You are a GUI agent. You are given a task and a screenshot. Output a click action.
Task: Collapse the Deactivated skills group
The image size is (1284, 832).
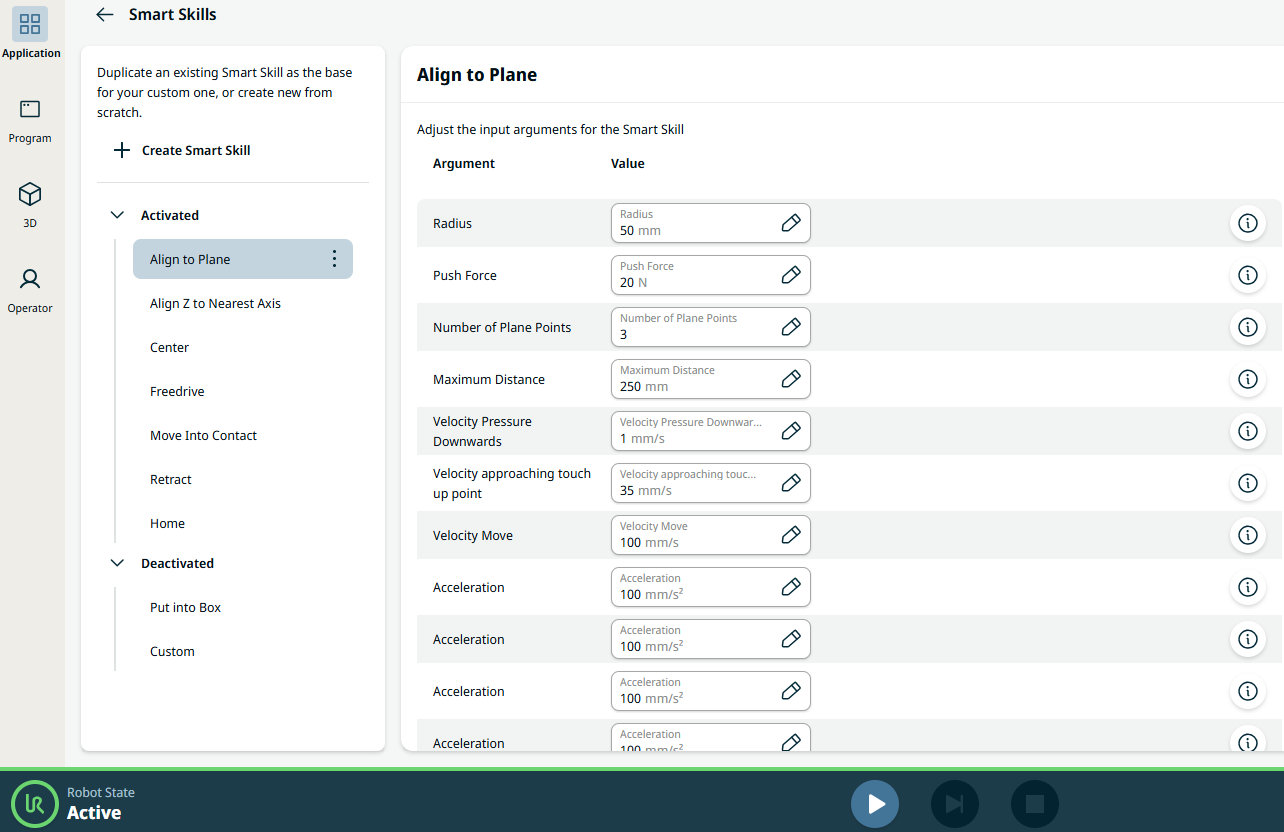pos(117,563)
